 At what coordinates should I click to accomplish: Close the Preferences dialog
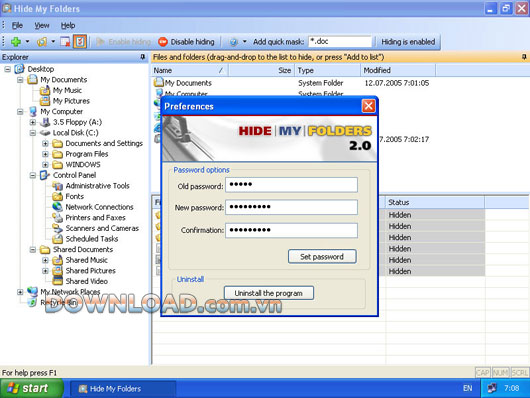coord(368,106)
